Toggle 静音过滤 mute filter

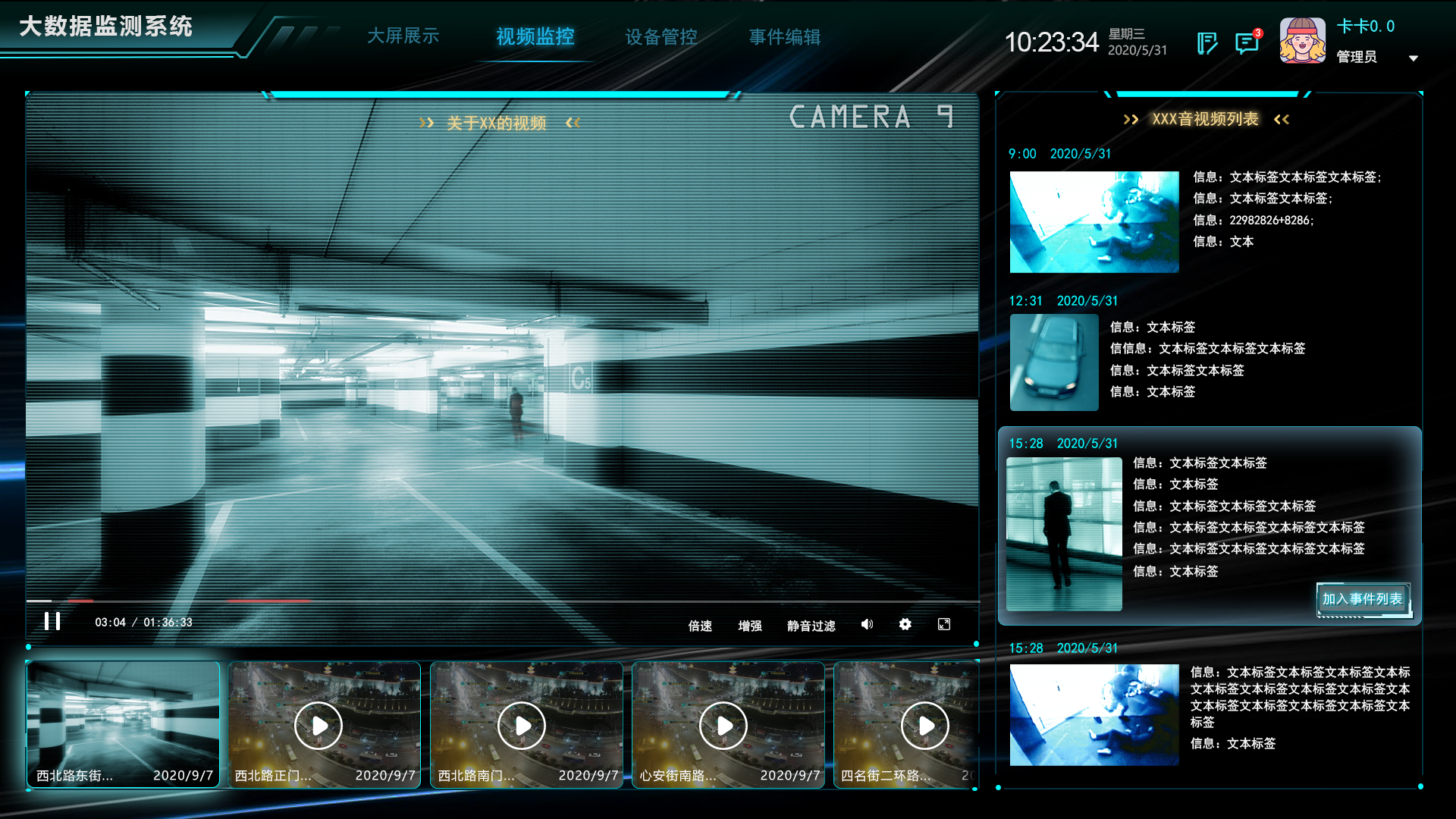(811, 626)
